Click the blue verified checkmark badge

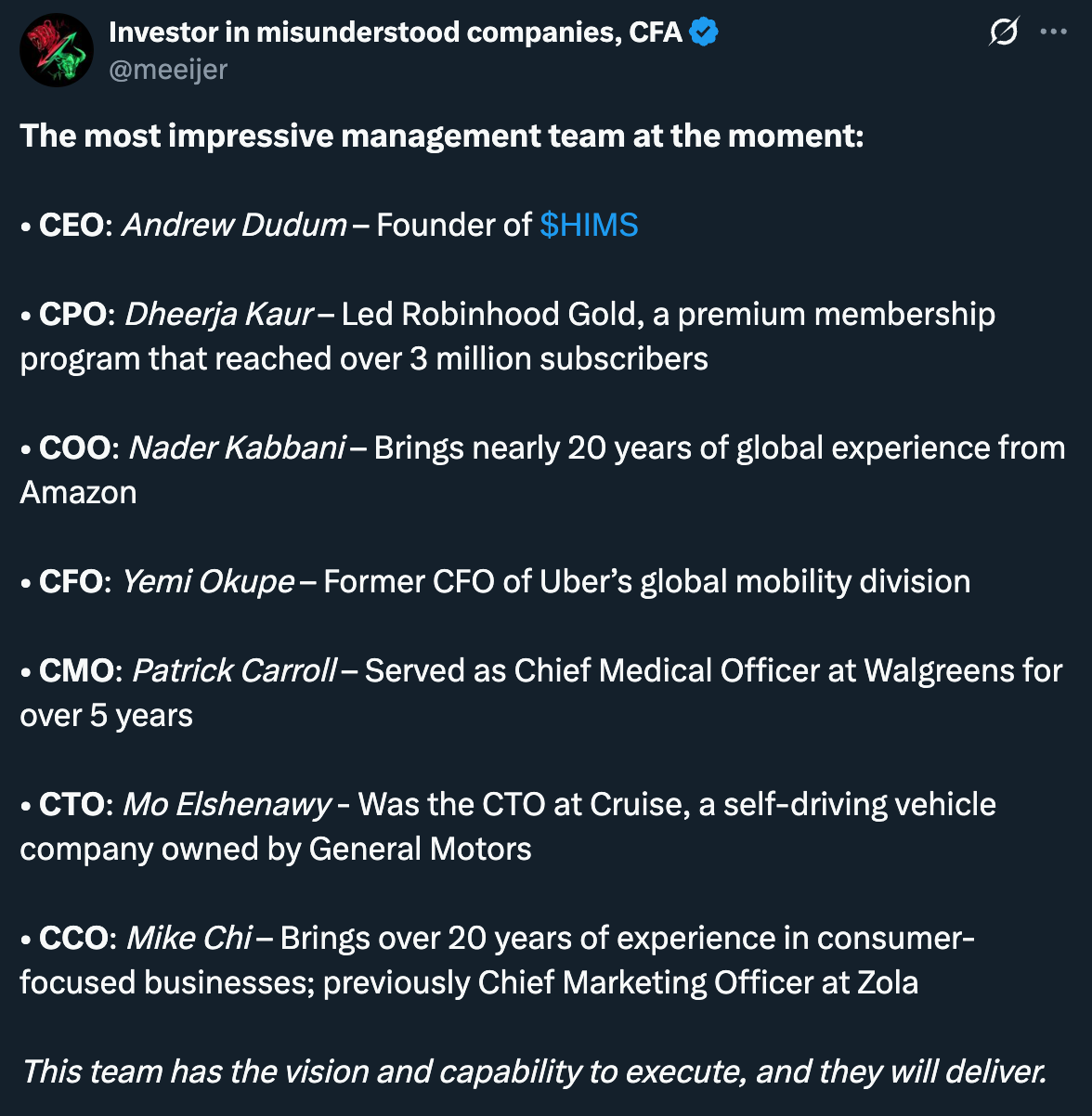(x=704, y=32)
